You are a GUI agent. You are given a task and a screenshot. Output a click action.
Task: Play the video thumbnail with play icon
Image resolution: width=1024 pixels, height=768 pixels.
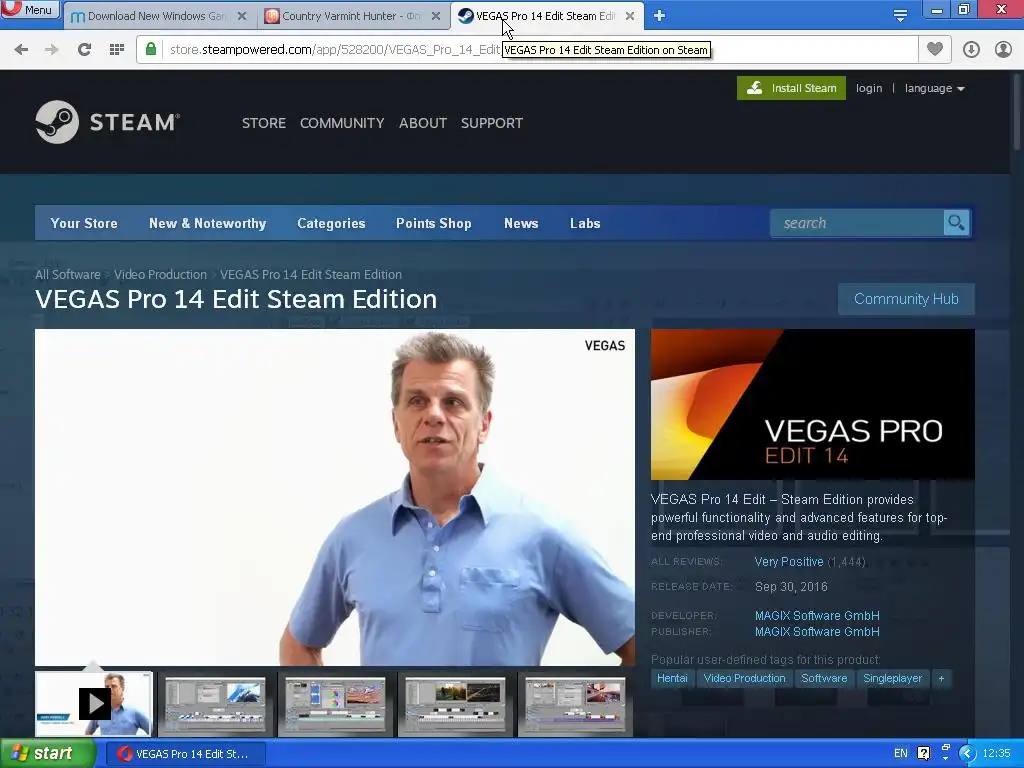[93, 704]
